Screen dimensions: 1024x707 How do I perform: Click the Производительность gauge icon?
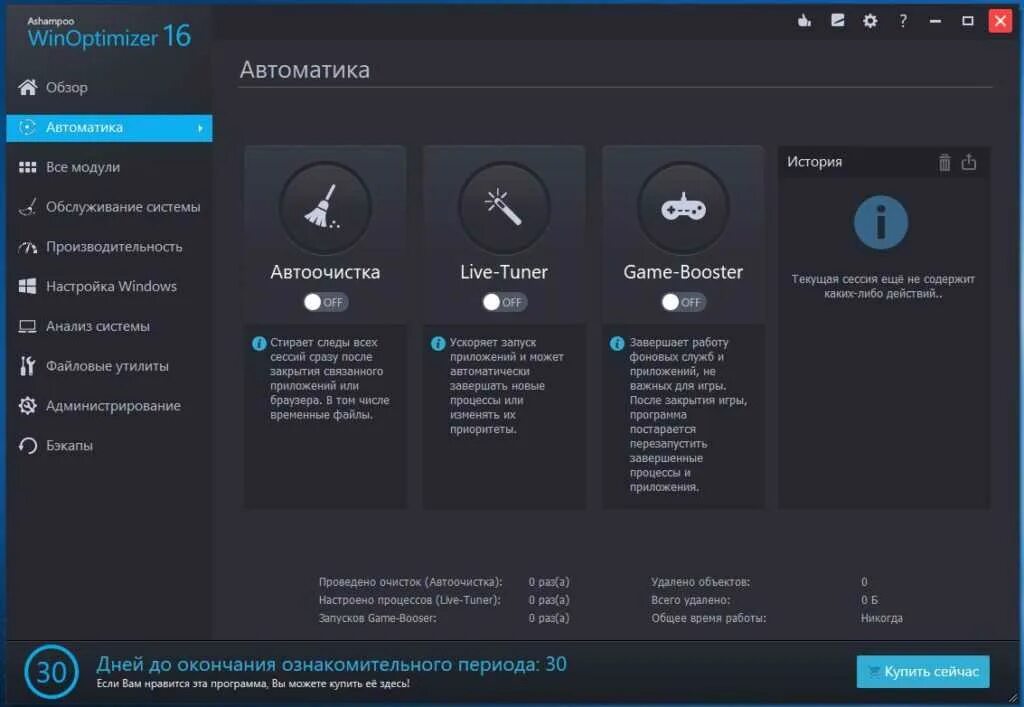[x=27, y=247]
